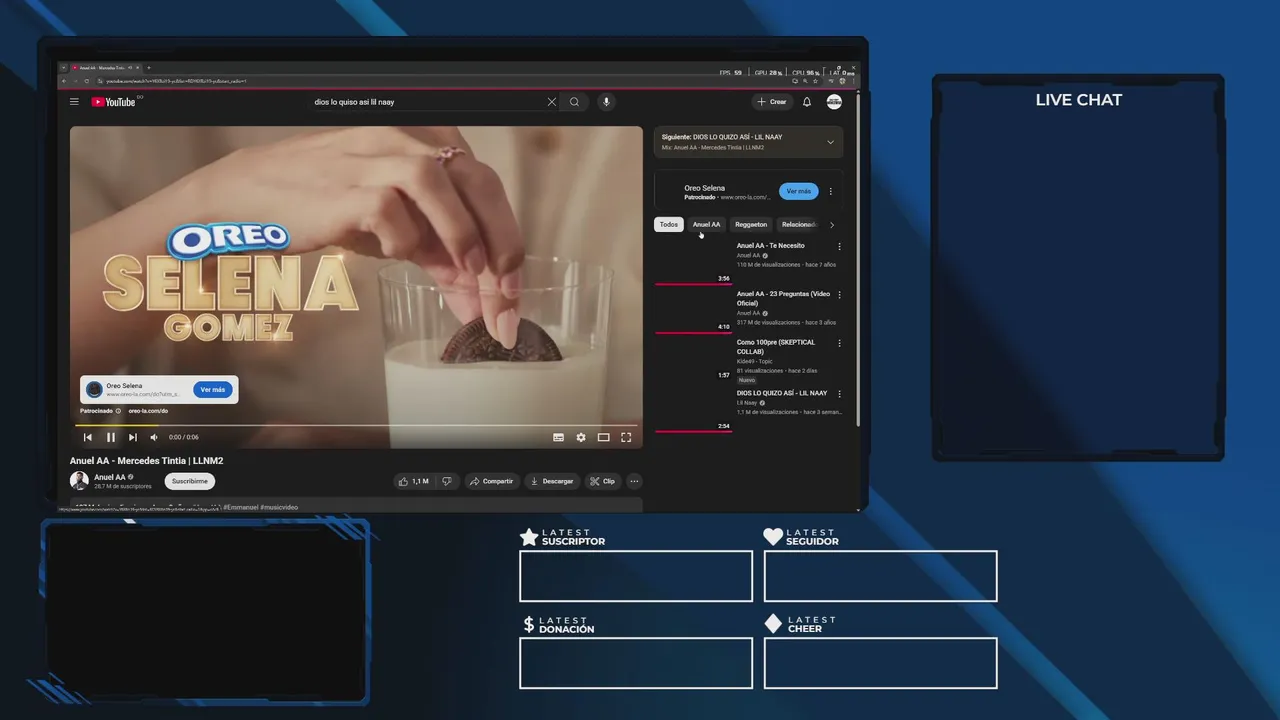Viewport: 1280px width, 720px height.
Task: Click the Patrocinado info icon
Action: point(118,411)
